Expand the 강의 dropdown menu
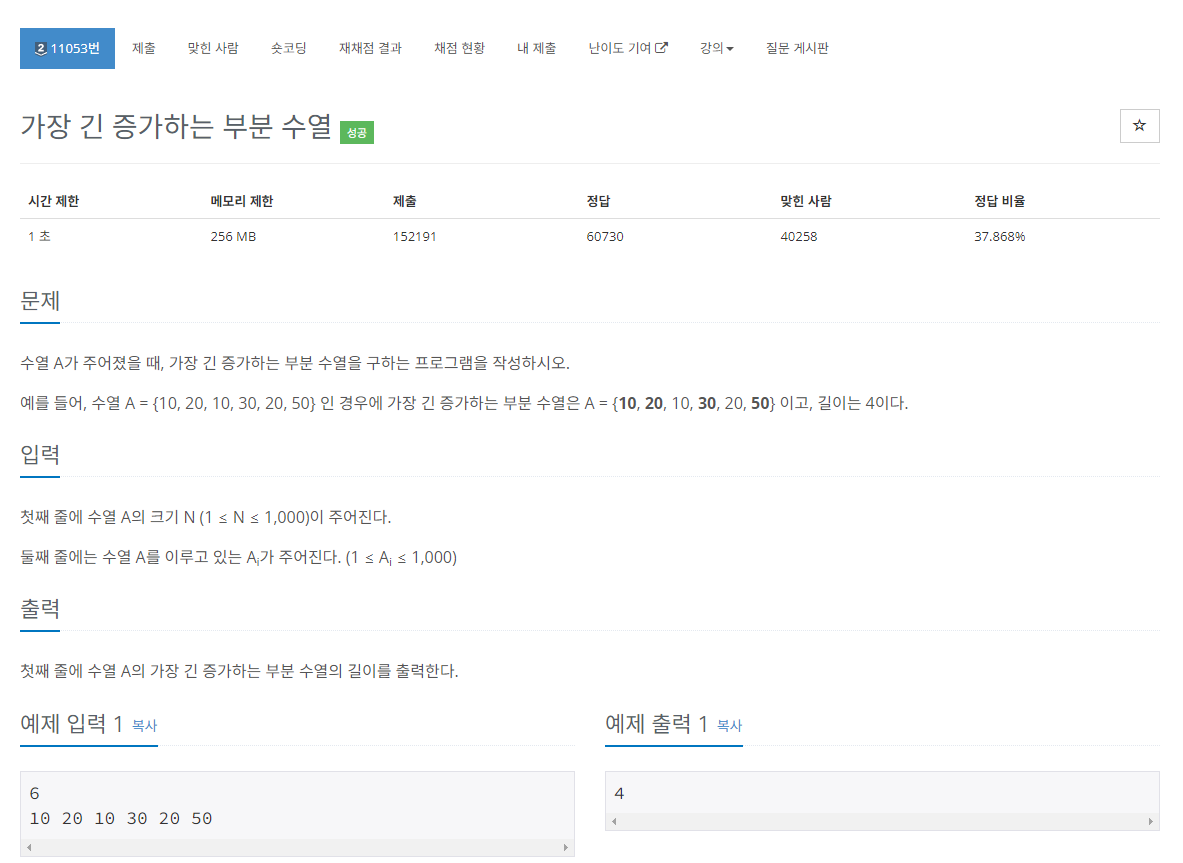 click(x=716, y=48)
